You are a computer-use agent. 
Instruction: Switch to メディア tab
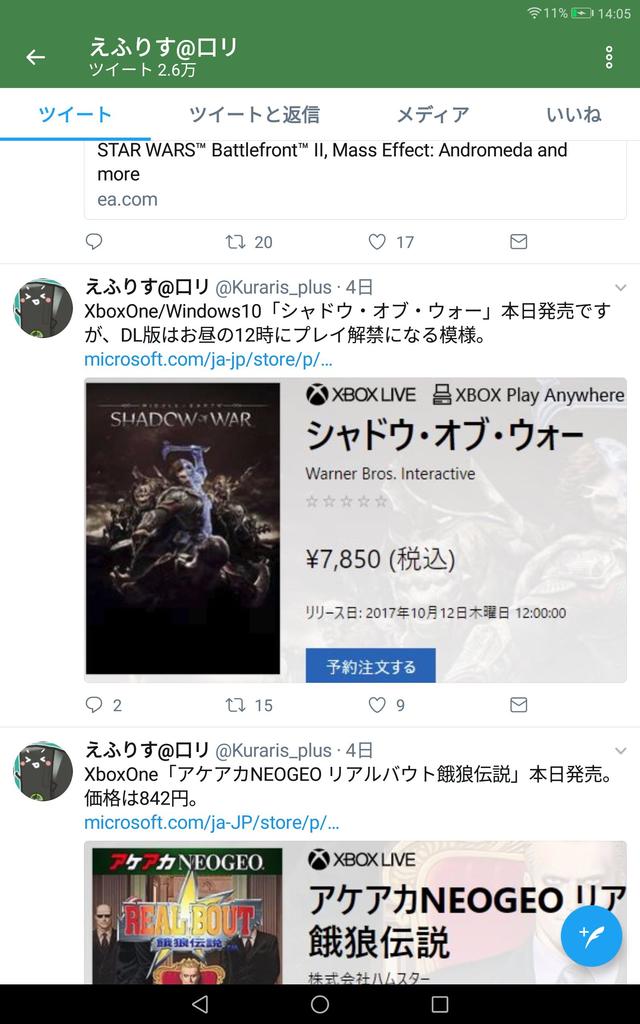pyautogui.click(x=433, y=114)
